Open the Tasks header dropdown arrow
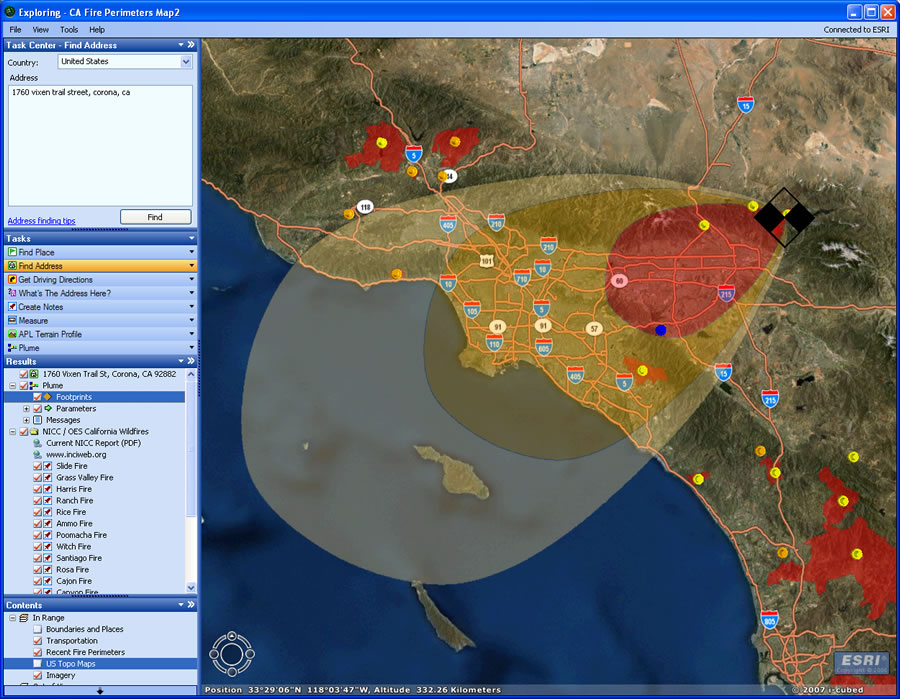Image resolution: width=900 pixels, height=699 pixels. coord(191,238)
